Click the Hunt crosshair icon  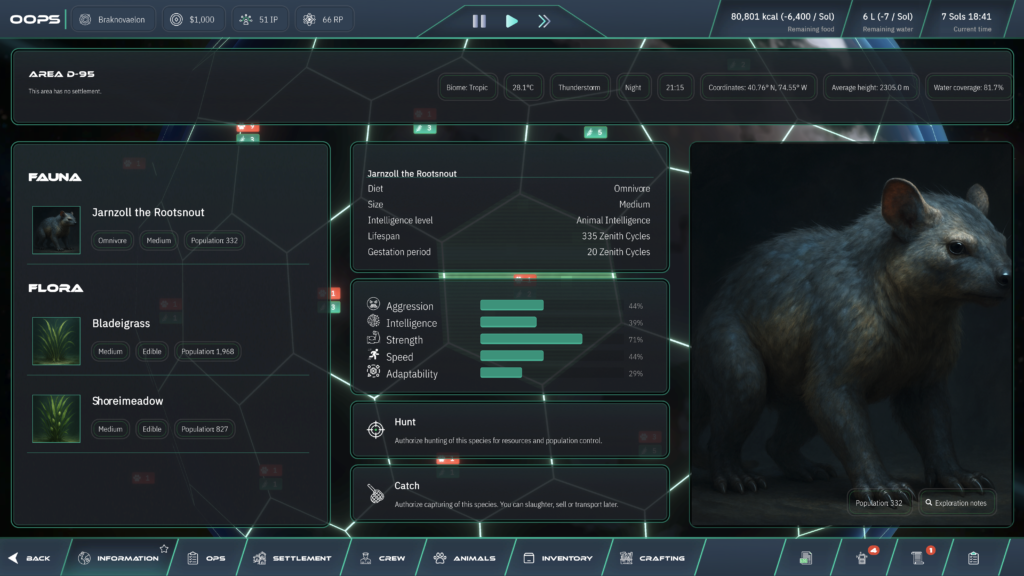tap(375, 430)
